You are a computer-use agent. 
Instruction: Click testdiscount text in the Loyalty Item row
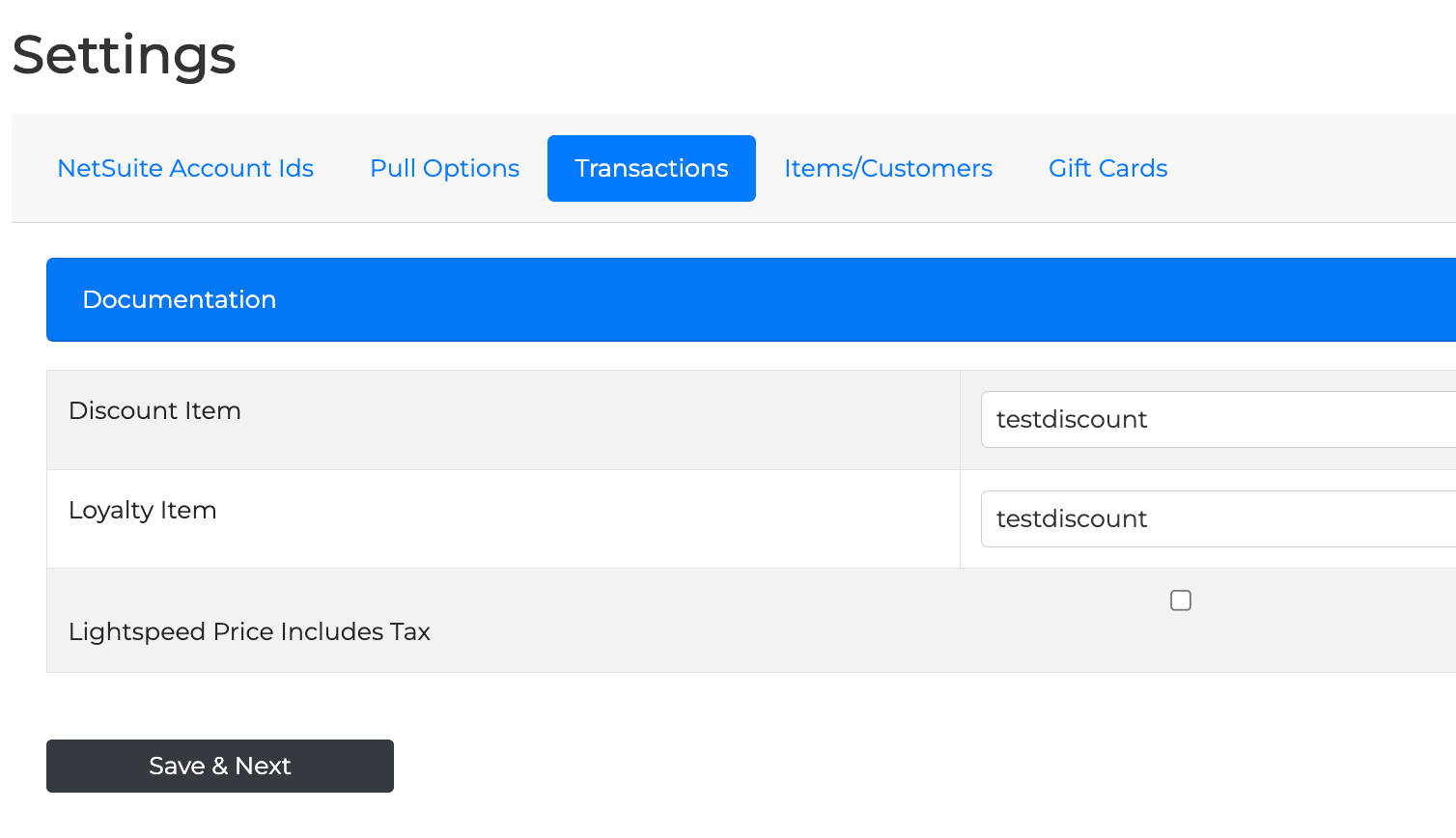pyautogui.click(x=1071, y=518)
